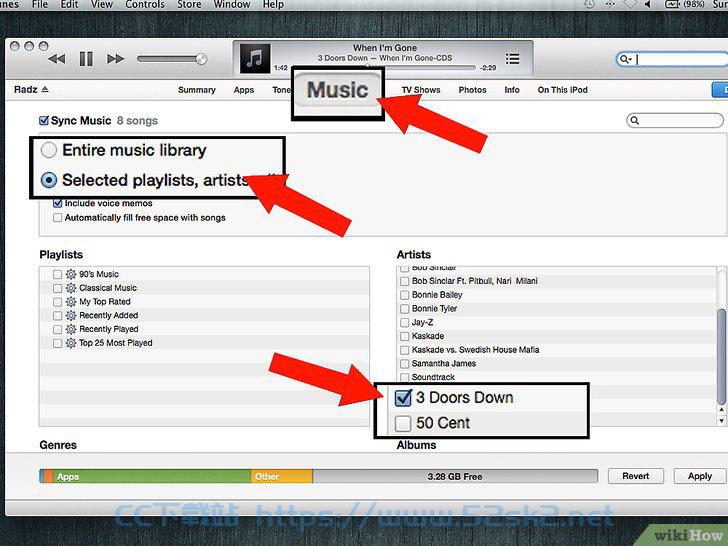
Task: Click the 3.28 GB Free capacity segment
Action: click(x=455, y=476)
